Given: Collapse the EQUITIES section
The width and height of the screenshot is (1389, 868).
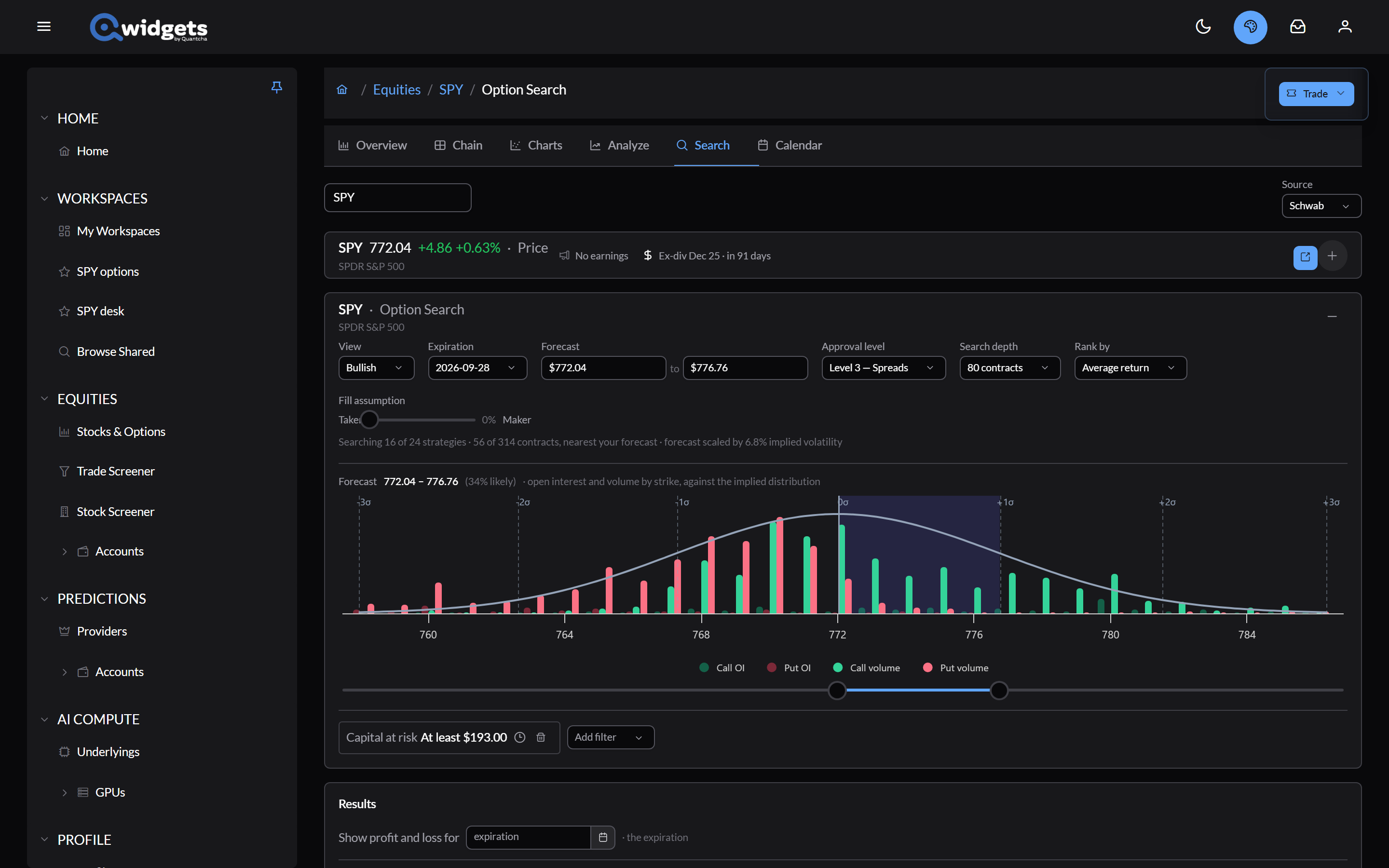Looking at the screenshot, I should click(x=44, y=399).
